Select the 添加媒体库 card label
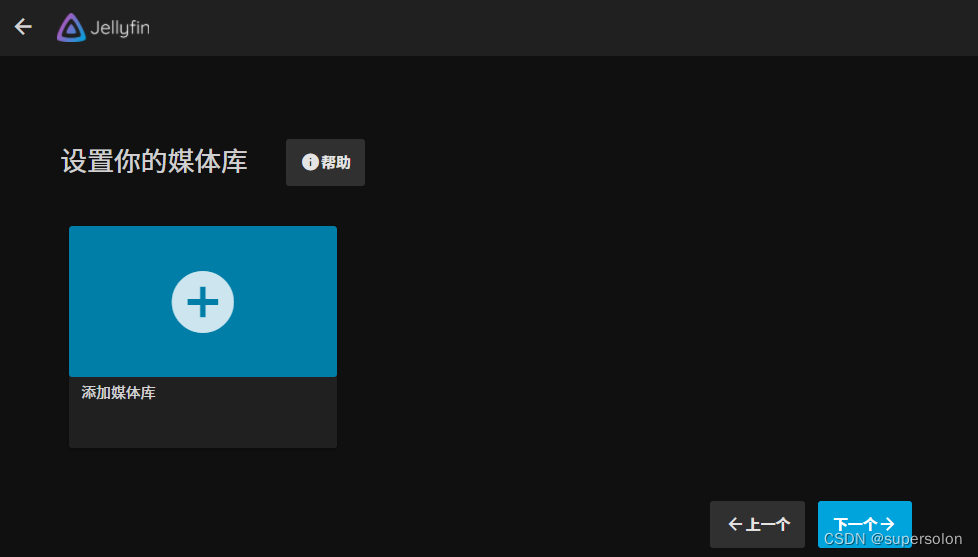Viewport: 978px width, 557px height. pyautogui.click(x=119, y=392)
